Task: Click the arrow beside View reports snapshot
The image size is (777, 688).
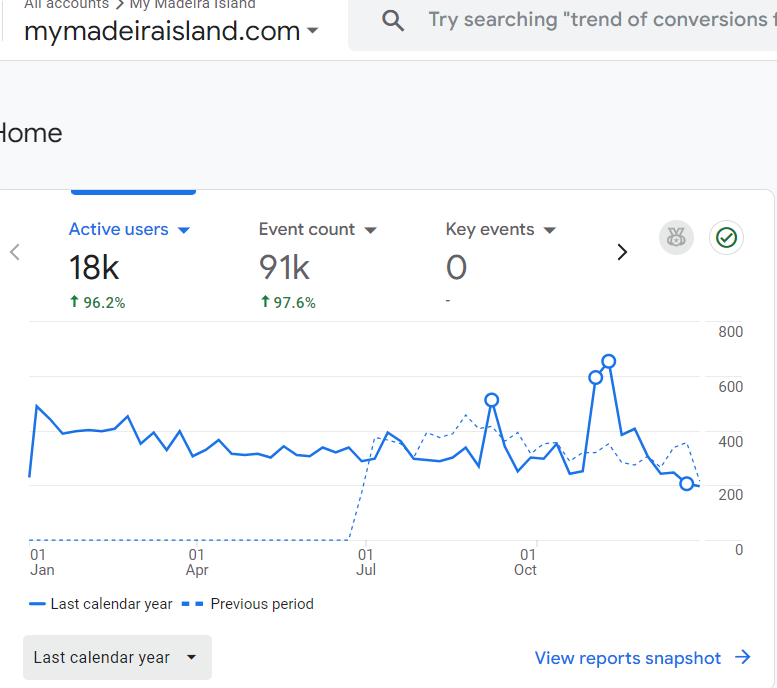Action: 743,657
